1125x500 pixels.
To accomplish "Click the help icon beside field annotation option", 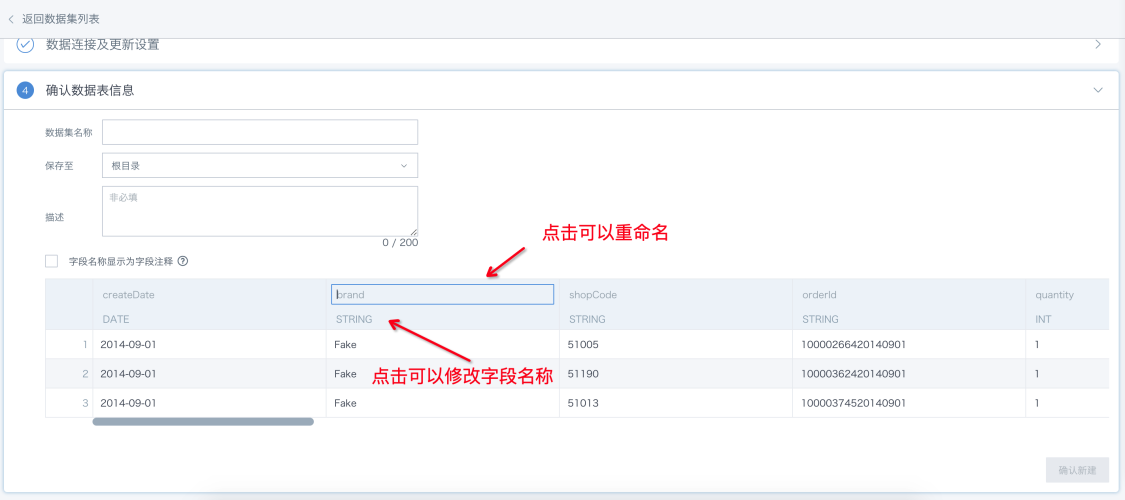I will 183,261.
